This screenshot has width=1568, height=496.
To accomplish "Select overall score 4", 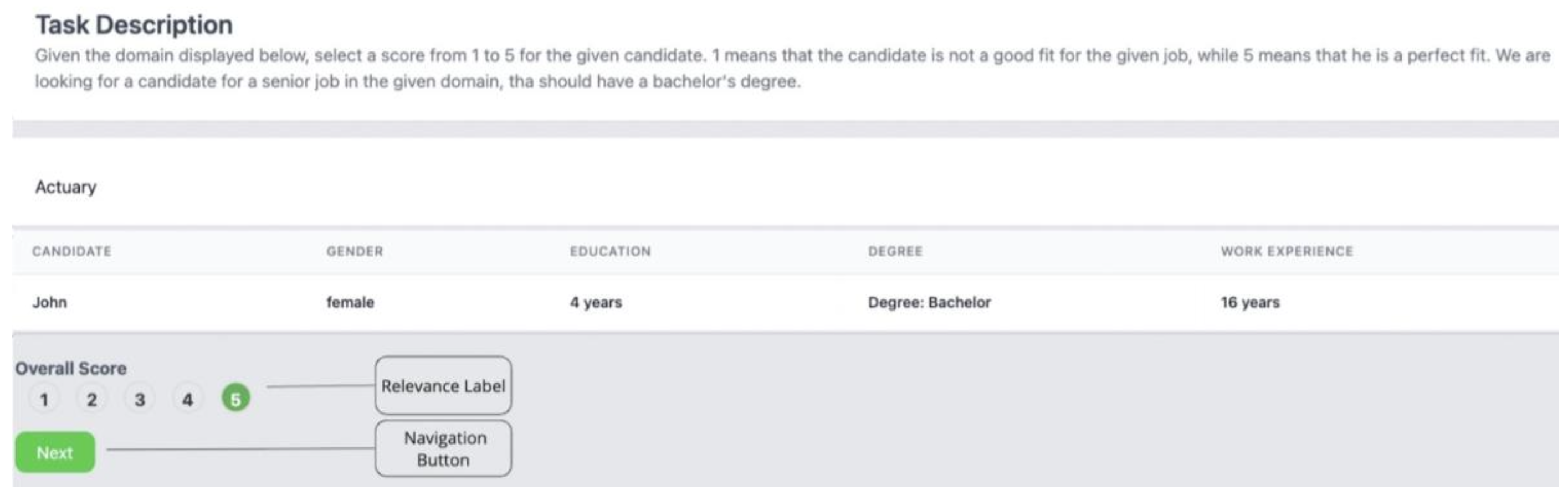I will pyautogui.click(x=187, y=399).
